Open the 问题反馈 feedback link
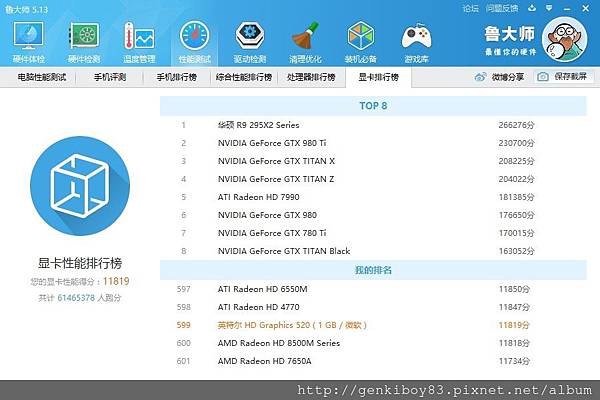 [x=502, y=8]
